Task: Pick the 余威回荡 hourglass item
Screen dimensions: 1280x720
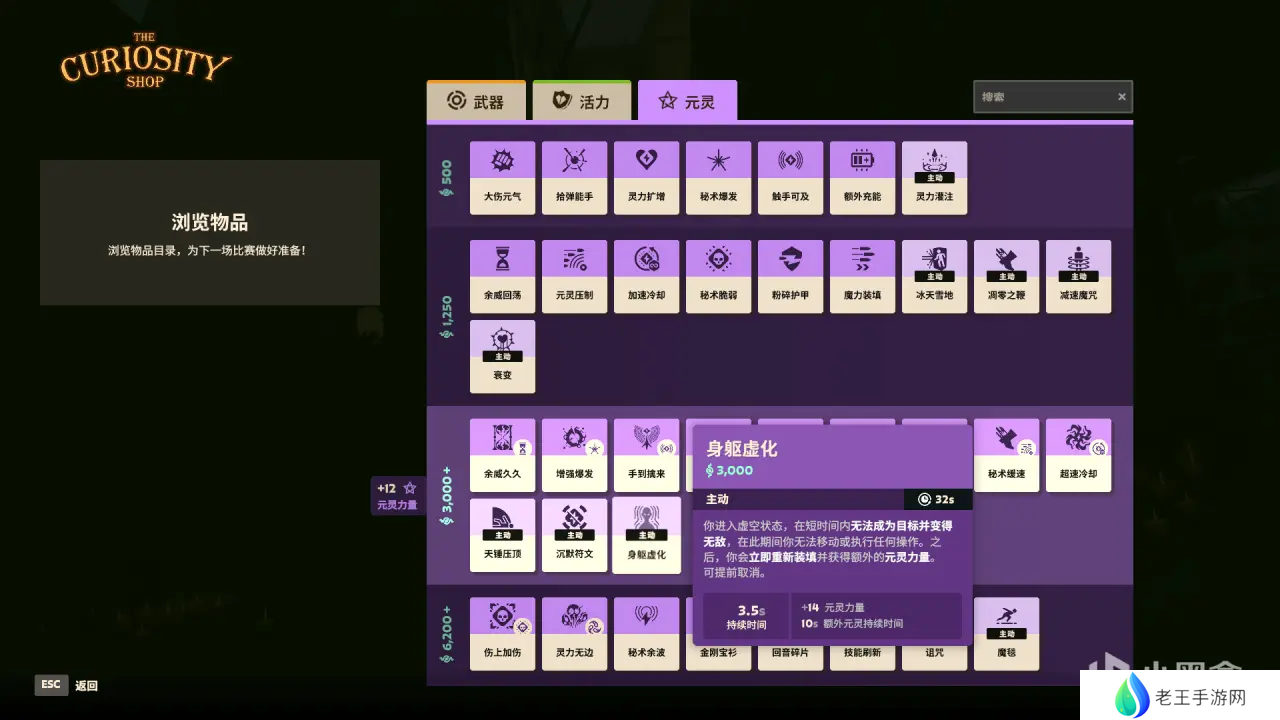Action: click(x=502, y=276)
